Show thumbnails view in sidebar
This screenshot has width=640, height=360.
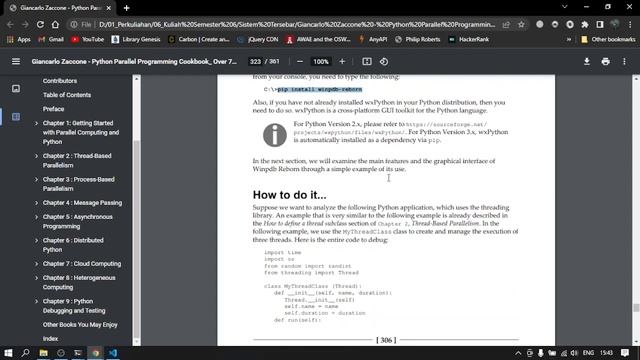click(x=16, y=89)
